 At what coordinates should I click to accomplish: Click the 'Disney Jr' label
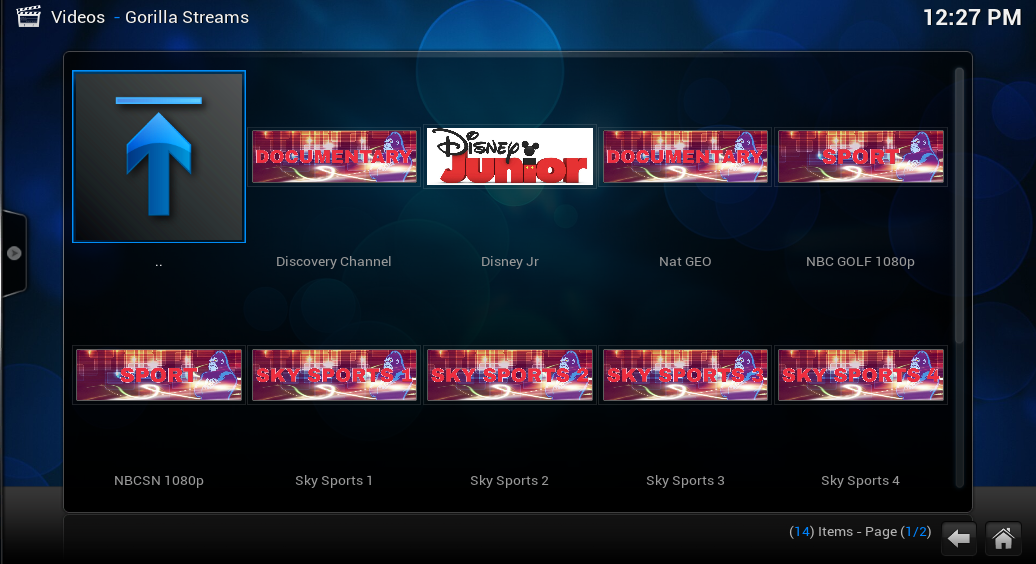[x=509, y=262]
